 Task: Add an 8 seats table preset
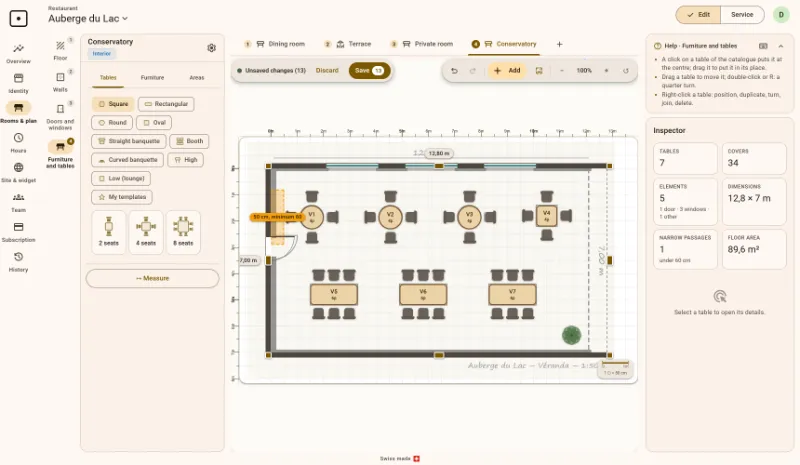[183, 232]
